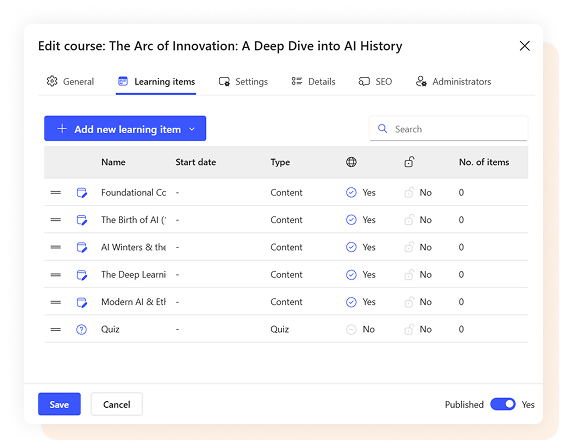Viewport: 567px width, 448px height.
Task: Open the SEO tab
Action: pyautogui.click(x=375, y=82)
